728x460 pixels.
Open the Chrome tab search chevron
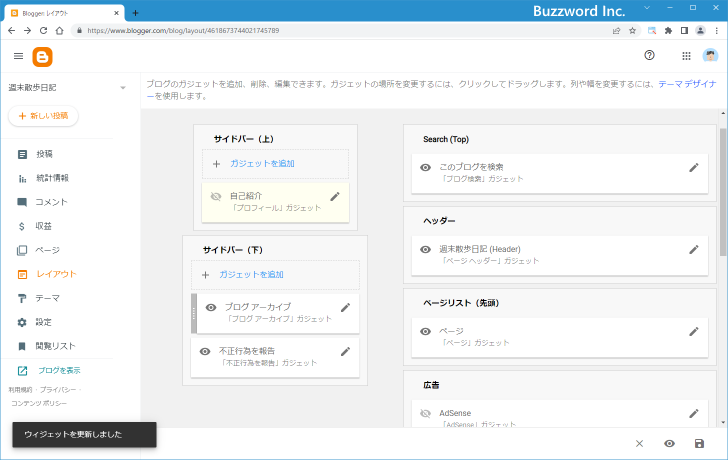click(647, 8)
